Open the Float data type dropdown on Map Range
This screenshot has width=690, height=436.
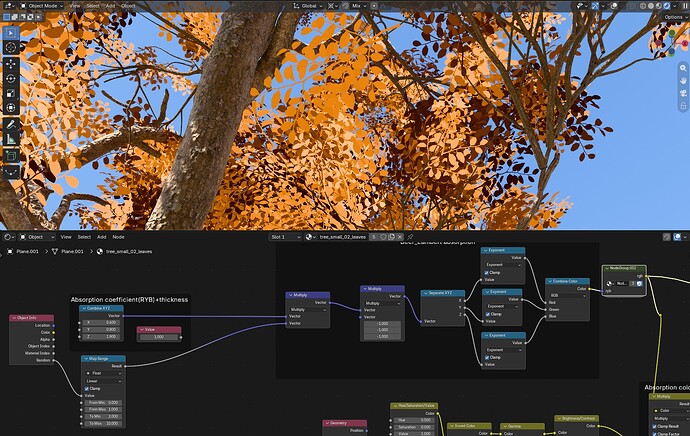[x=103, y=373]
